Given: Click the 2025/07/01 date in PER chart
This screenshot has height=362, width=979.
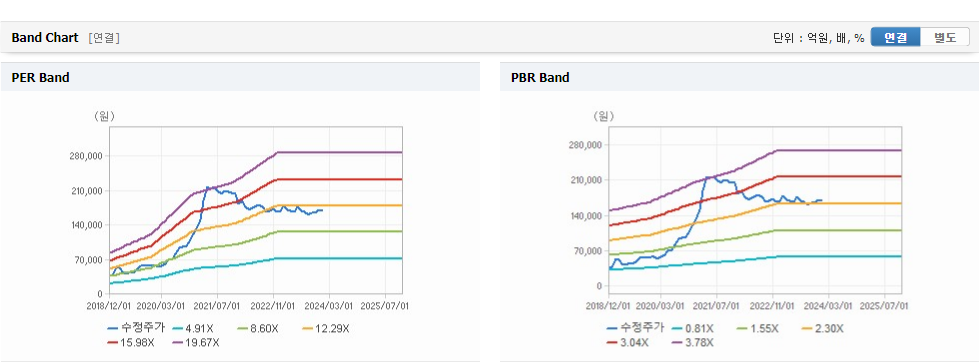Looking at the screenshot, I should [x=386, y=306].
